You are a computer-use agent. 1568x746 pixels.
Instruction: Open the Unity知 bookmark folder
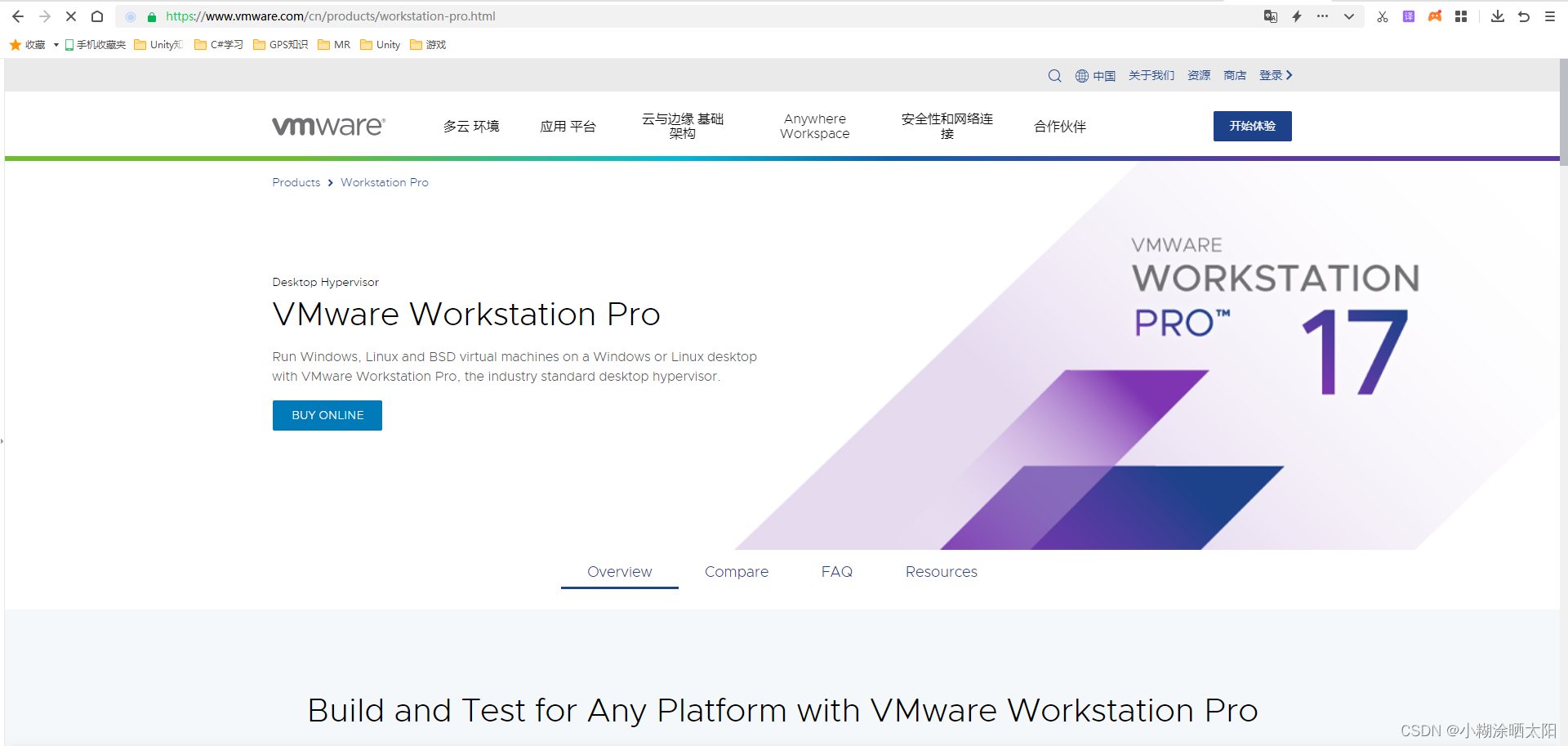point(158,45)
